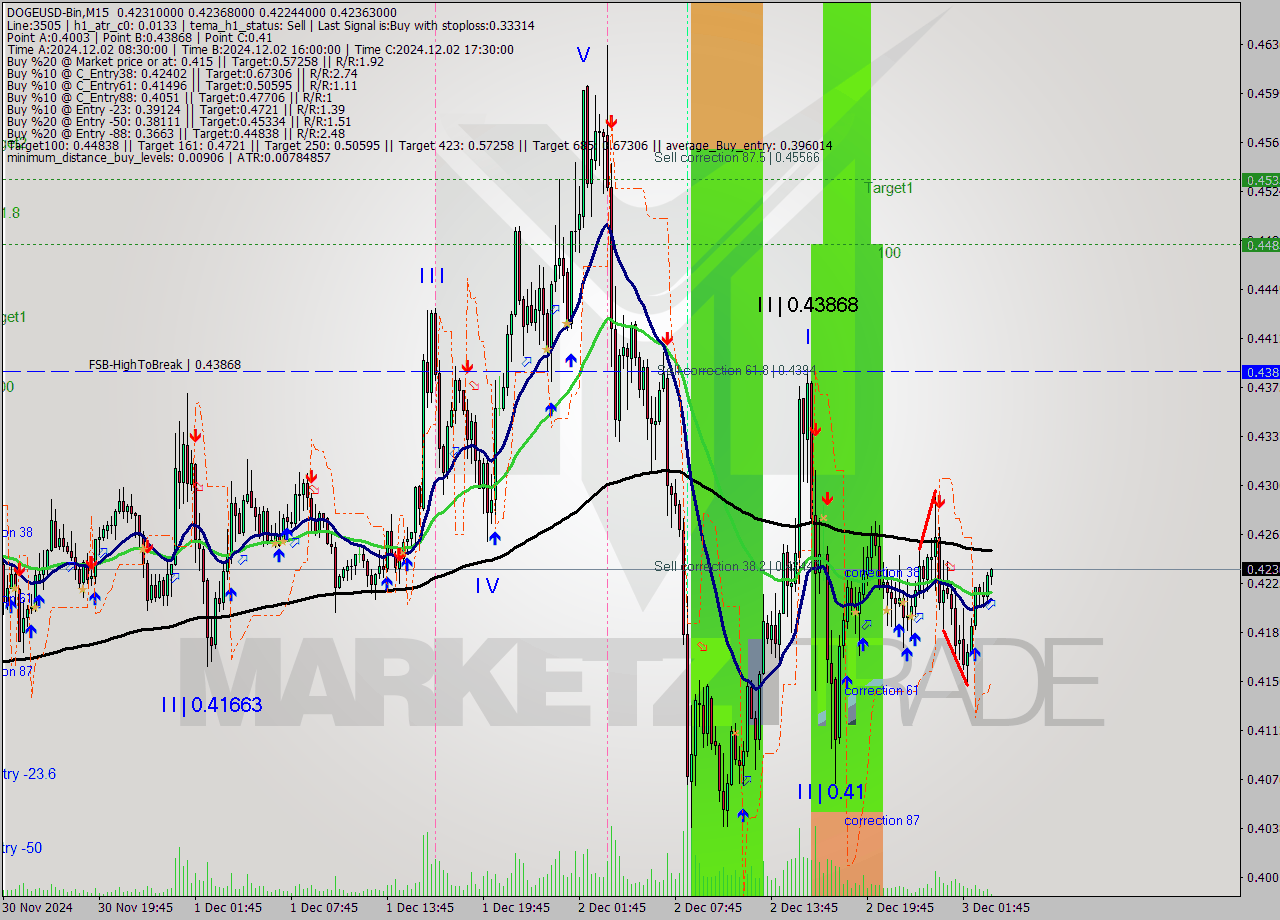Select the green 0.448 price tag on axis
This screenshot has height=920, width=1280.
(1259, 244)
